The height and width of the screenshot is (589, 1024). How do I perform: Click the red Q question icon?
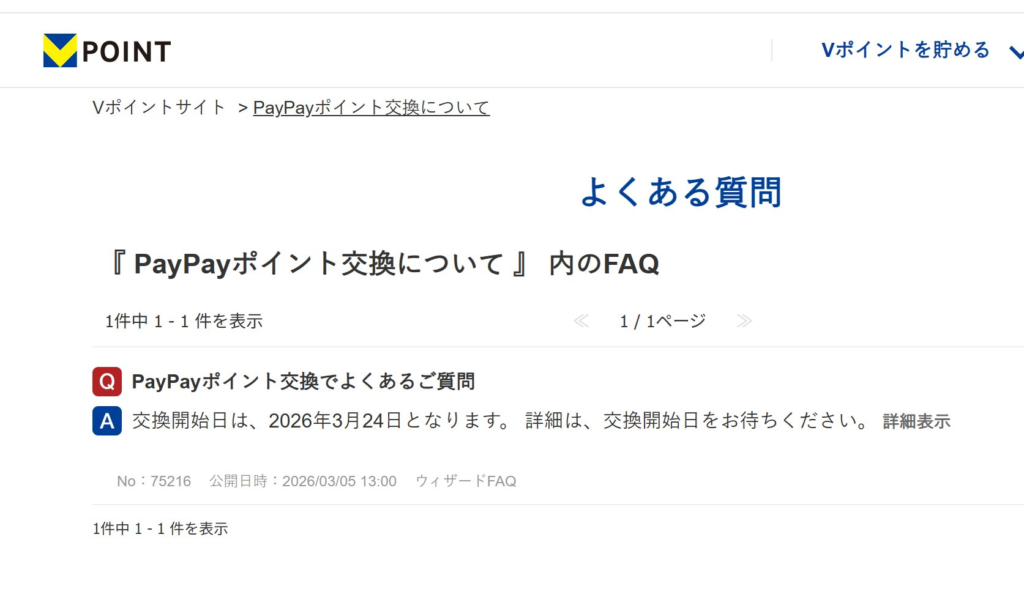pyautogui.click(x=107, y=381)
